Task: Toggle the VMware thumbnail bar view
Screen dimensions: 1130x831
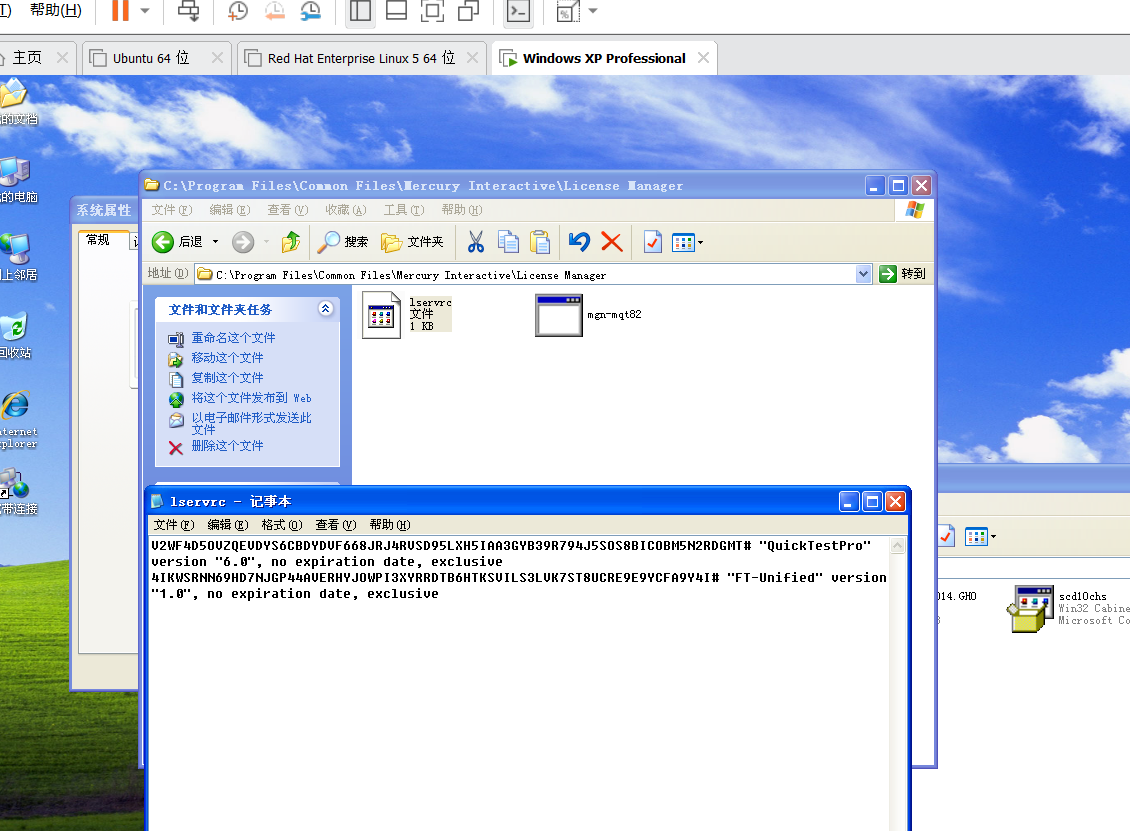Action: point(396,11)
